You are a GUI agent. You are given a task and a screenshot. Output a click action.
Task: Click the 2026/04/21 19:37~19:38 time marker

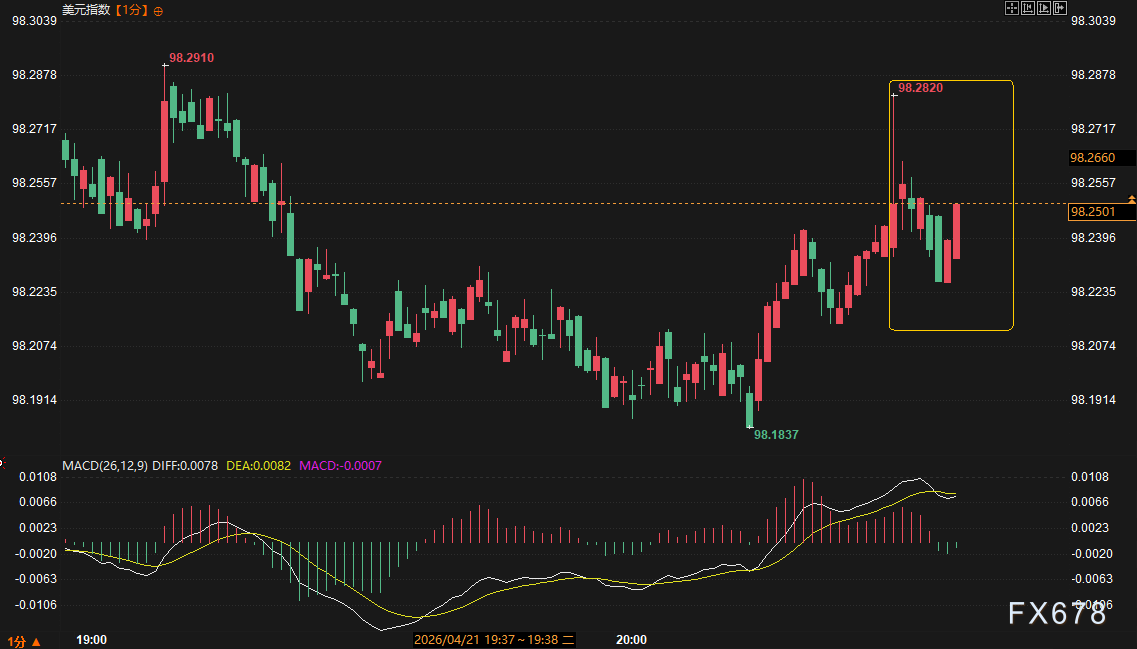pos(494,640)
